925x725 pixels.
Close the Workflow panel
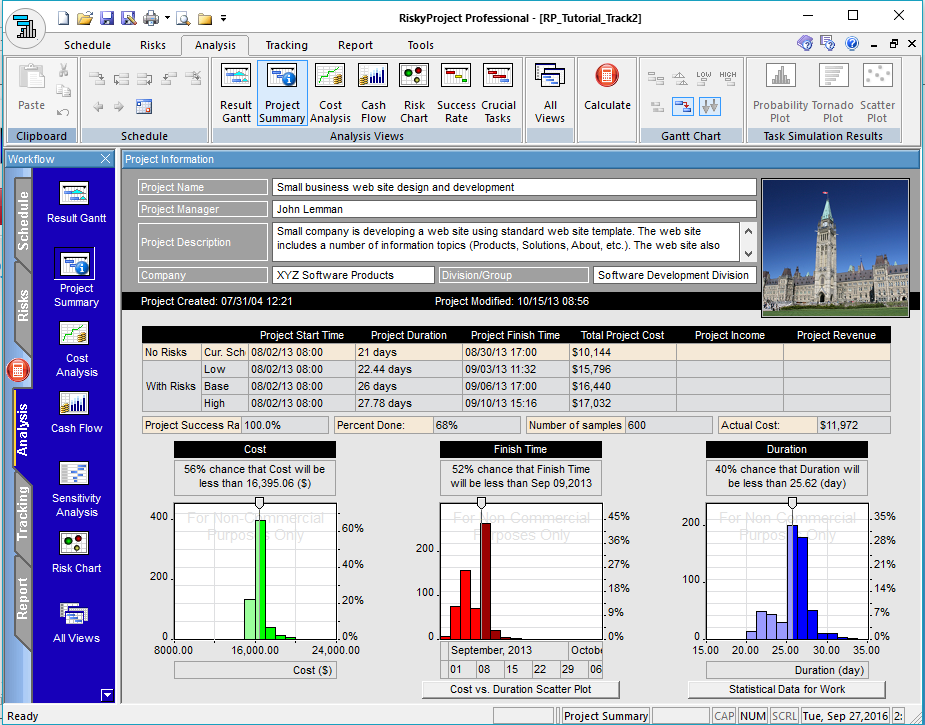tap(106, 159)
